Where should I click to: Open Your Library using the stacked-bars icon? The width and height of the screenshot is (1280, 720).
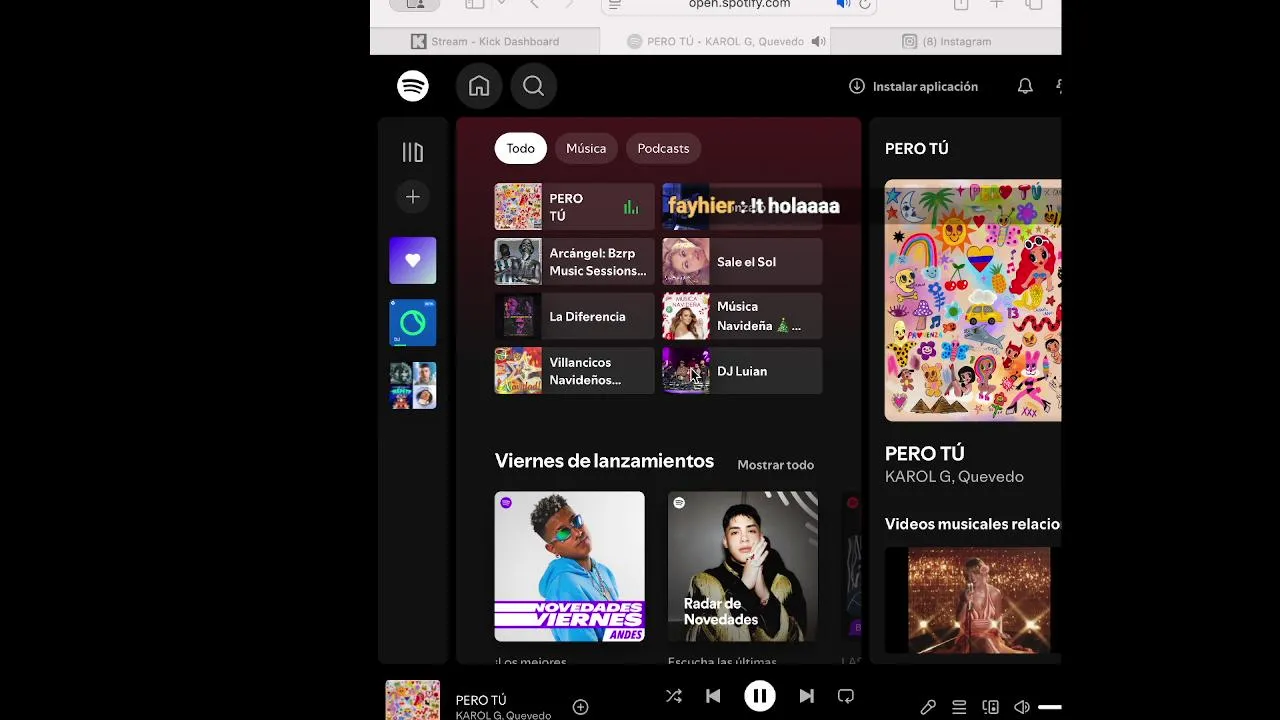point(413,152)
